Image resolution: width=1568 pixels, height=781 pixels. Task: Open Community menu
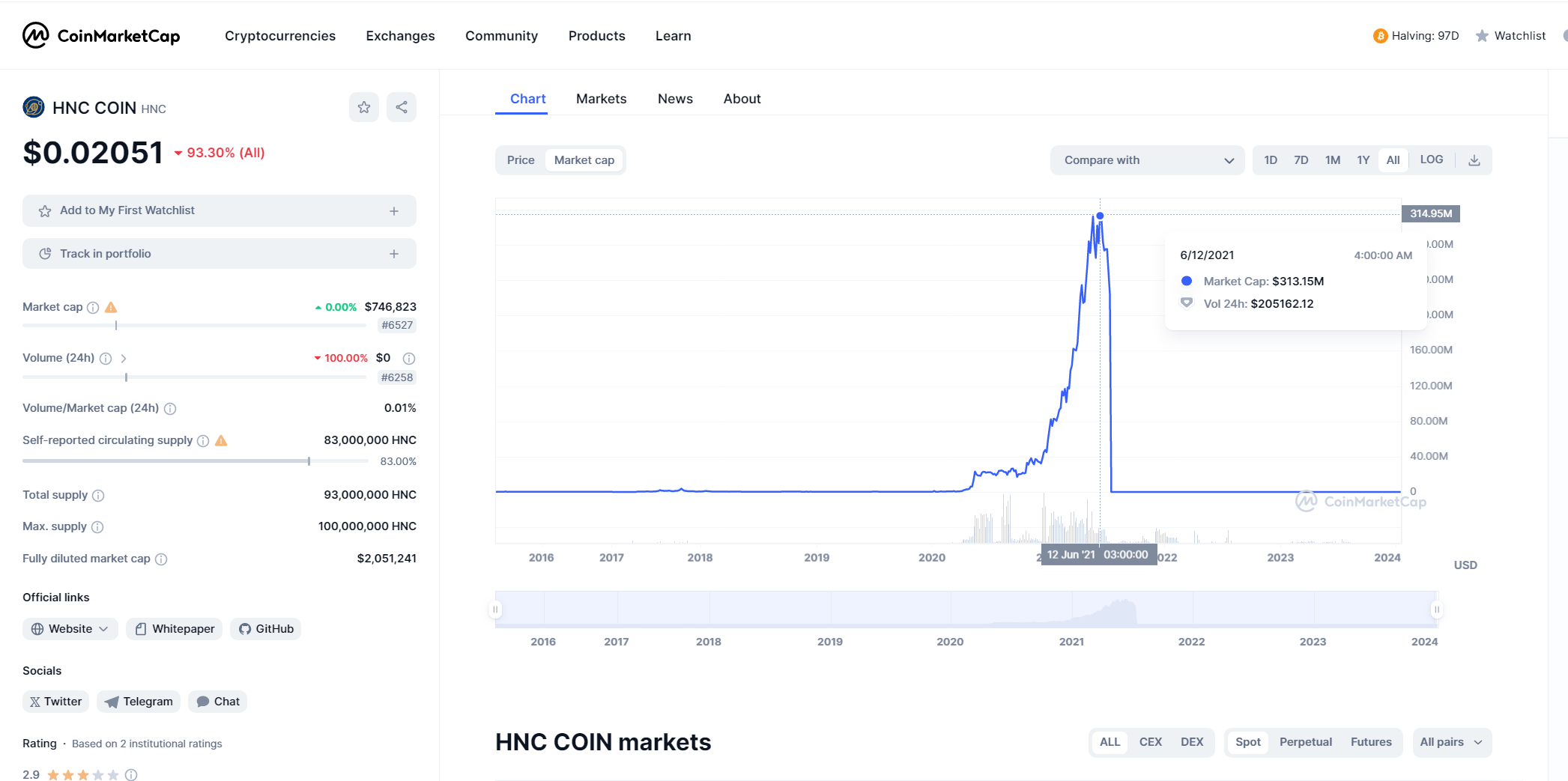coord(501,36)
